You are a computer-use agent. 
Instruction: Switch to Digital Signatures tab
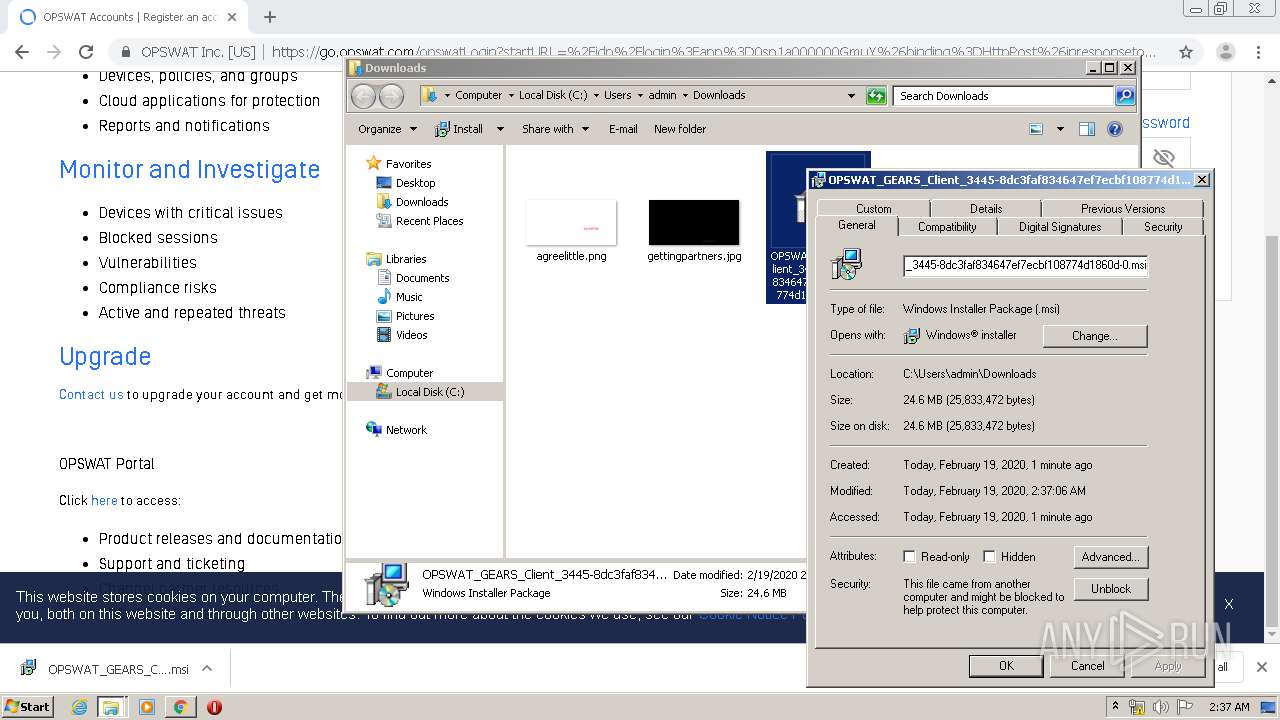pyautogui.click(x=1059, y=227)
